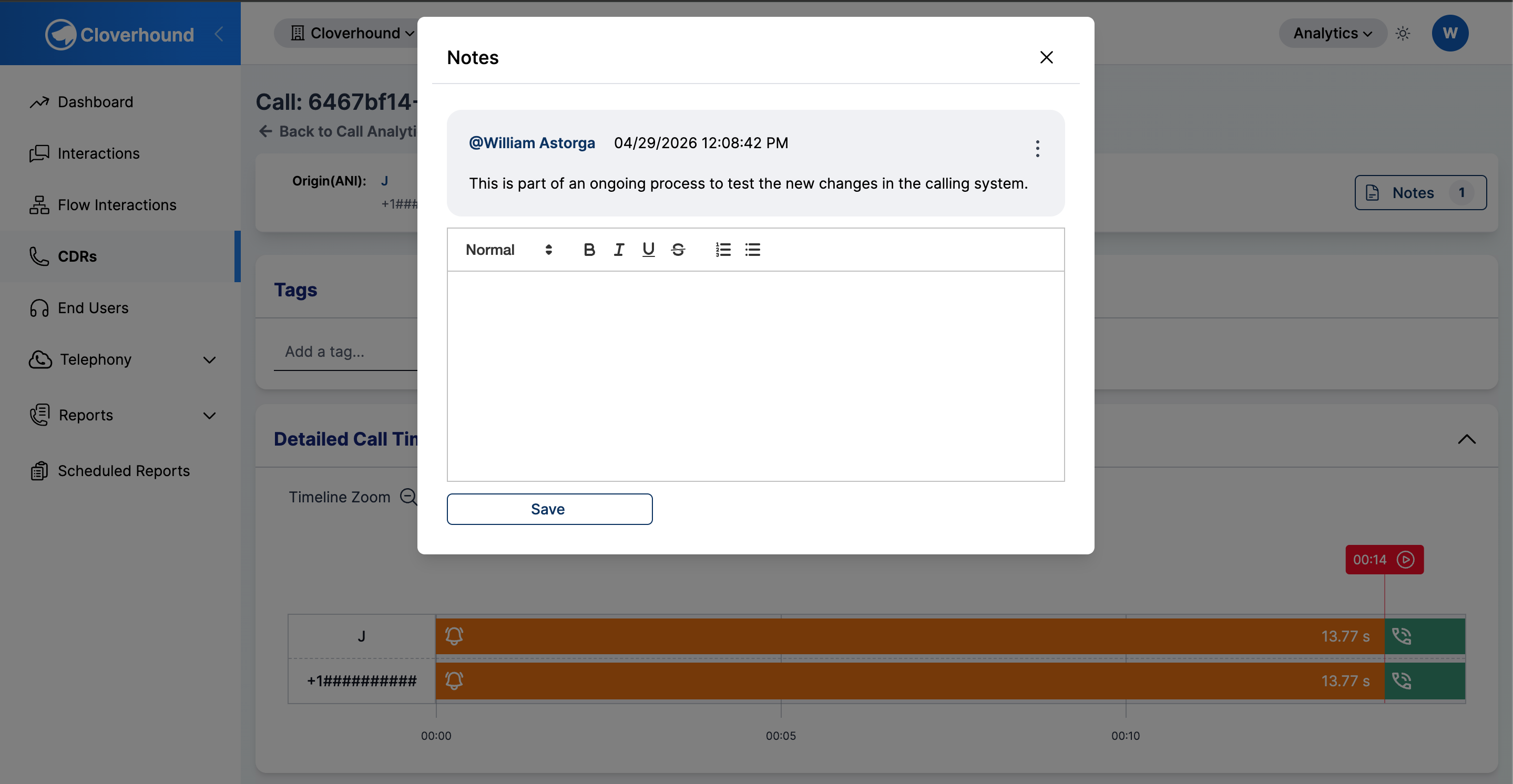Toggle bold formatting in note editor

point(589,250)
